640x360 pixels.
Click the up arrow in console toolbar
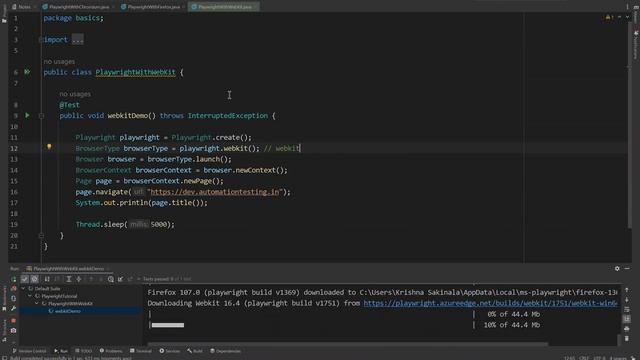(627, 290)
